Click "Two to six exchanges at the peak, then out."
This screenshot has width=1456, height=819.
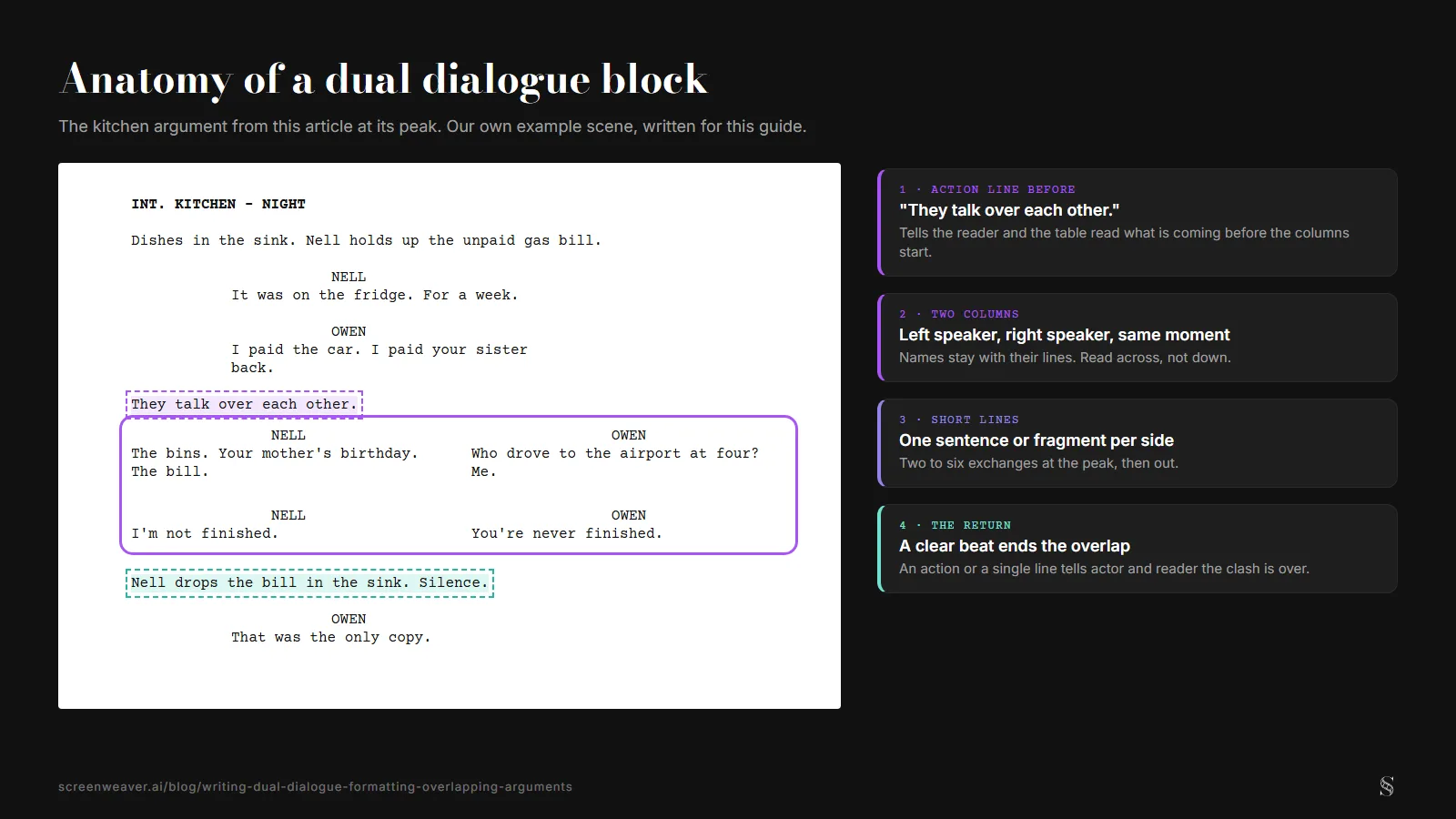[x=1038, y=463]
